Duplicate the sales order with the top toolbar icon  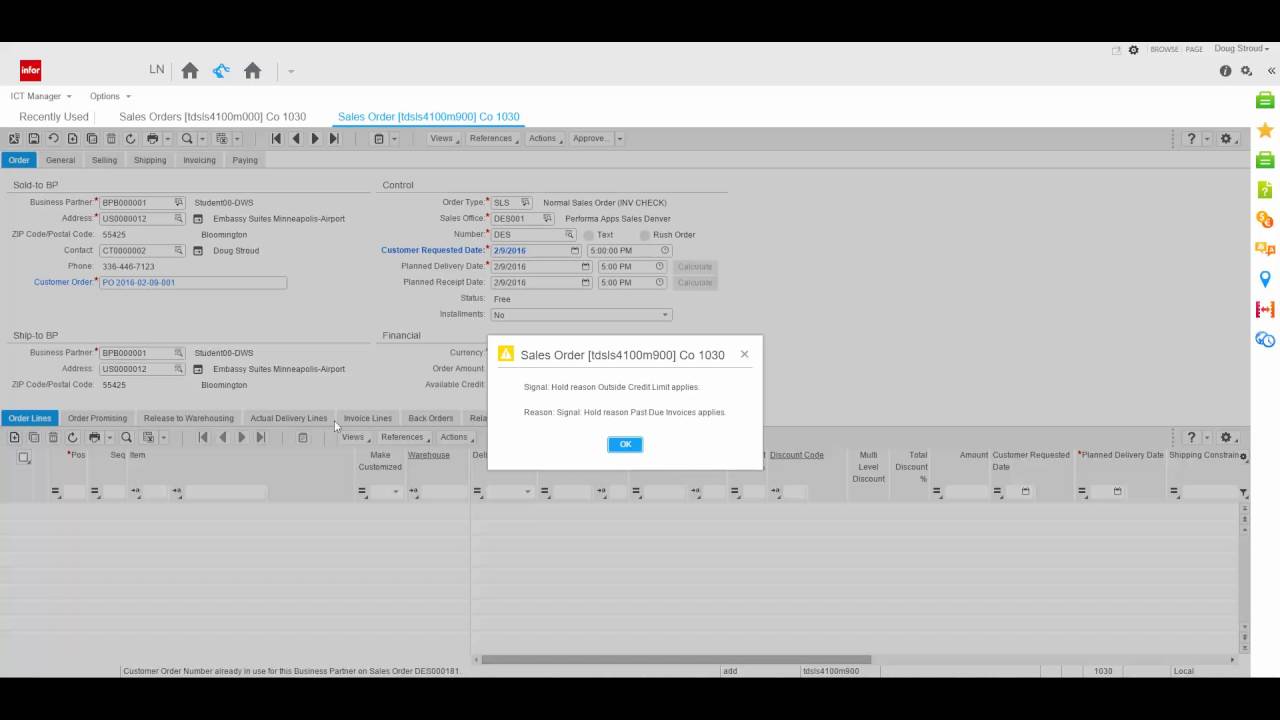(92, 139)
